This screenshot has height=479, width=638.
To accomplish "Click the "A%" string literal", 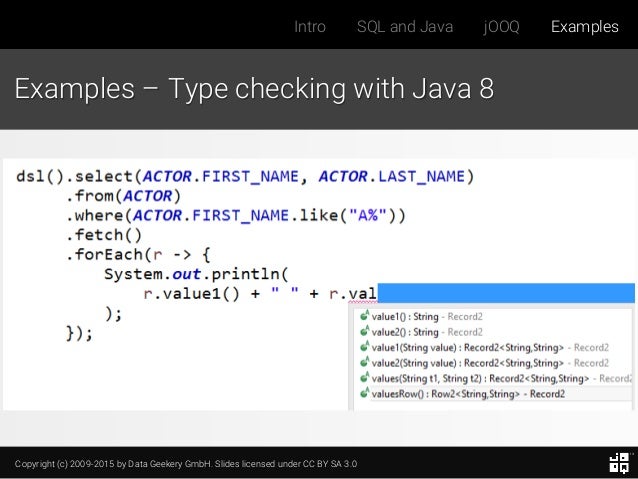I will pos(367,215).
